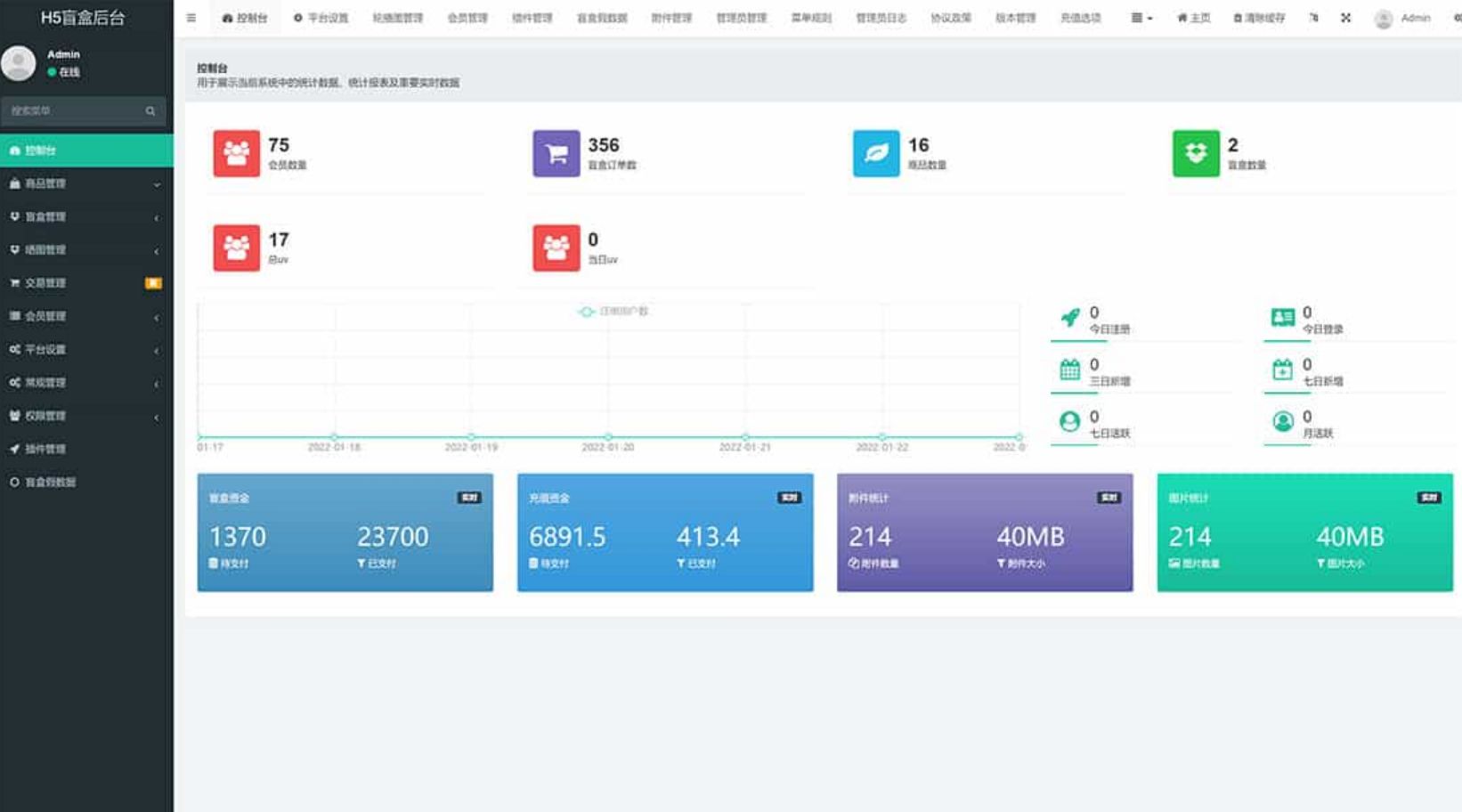Open the Admin user menu in top bar
Image resolution: width=1462 pixels, height=812 pixels.
1402,18
